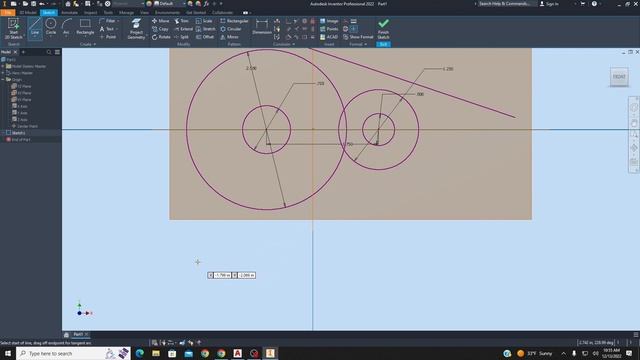Click Project Geometry

coord(136,29)
